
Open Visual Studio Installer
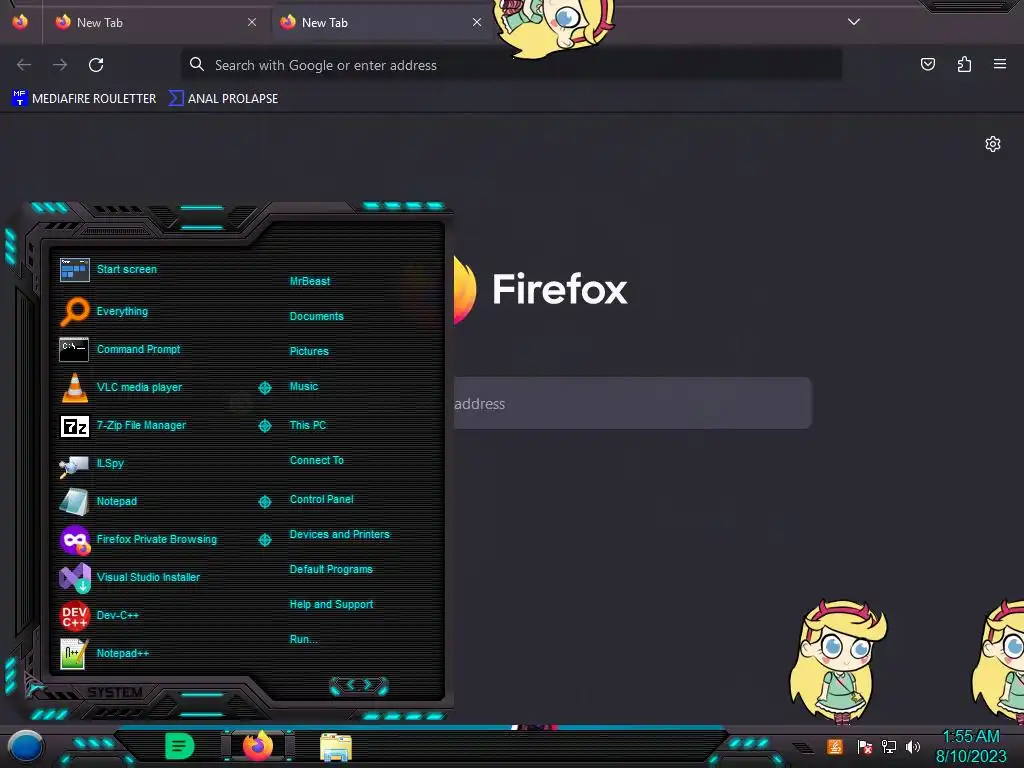tap(74, 577)
